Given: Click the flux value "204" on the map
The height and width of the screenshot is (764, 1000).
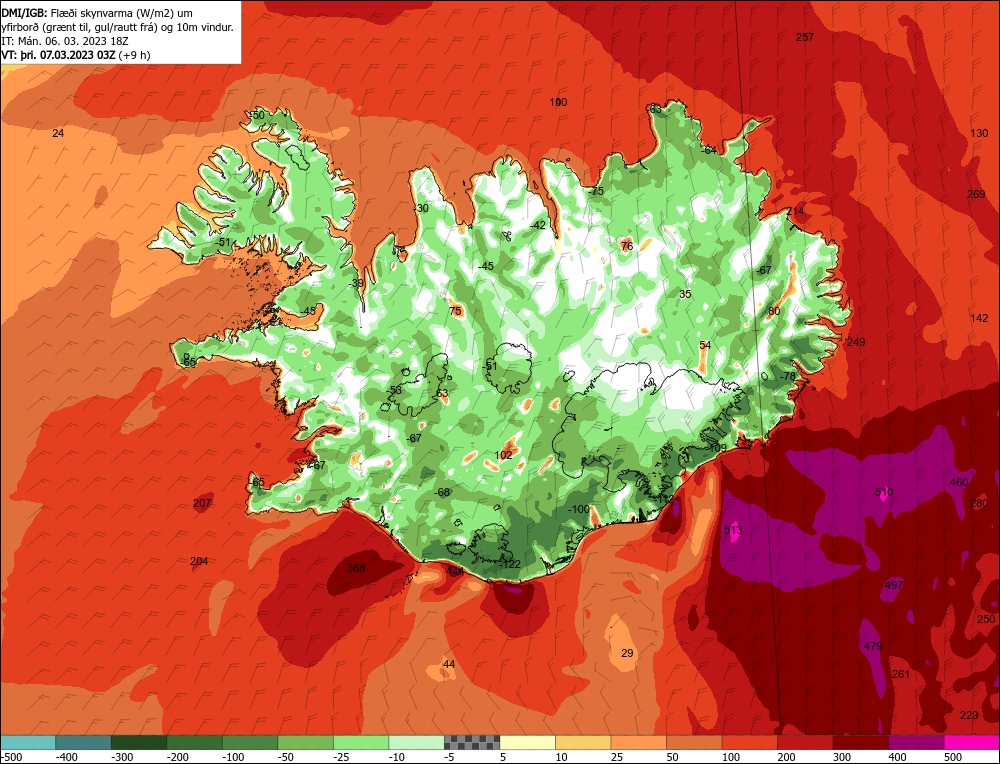Looking at the screenshot, I should (199, 561).
